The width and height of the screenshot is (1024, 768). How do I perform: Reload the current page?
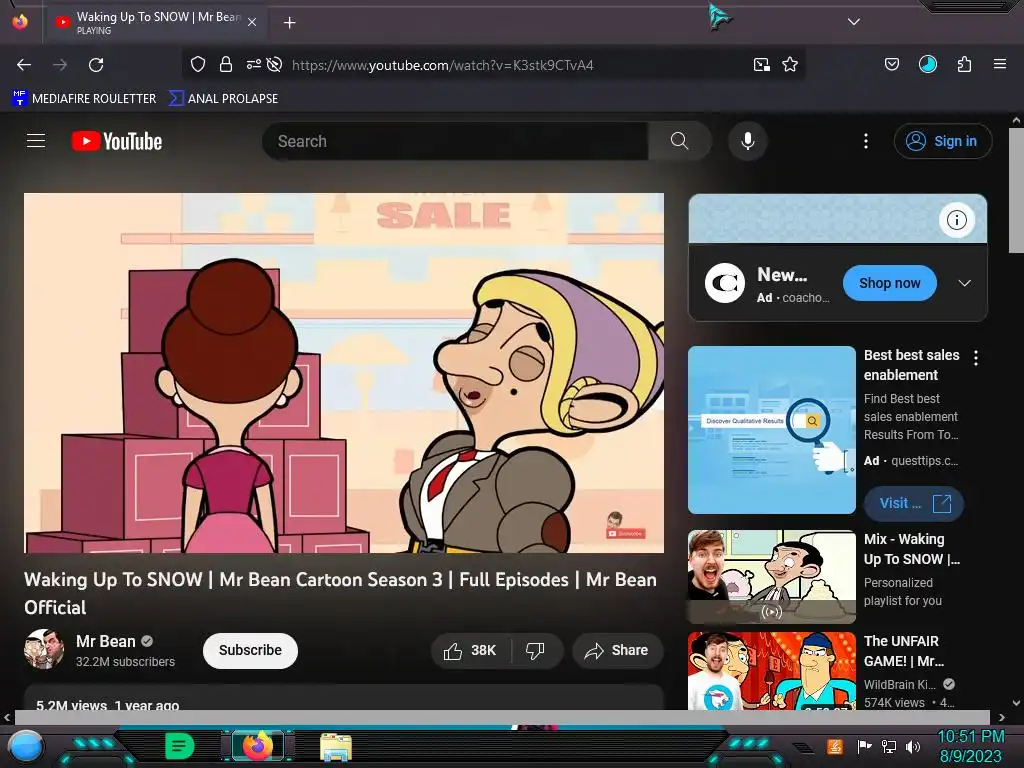point(96,65)
